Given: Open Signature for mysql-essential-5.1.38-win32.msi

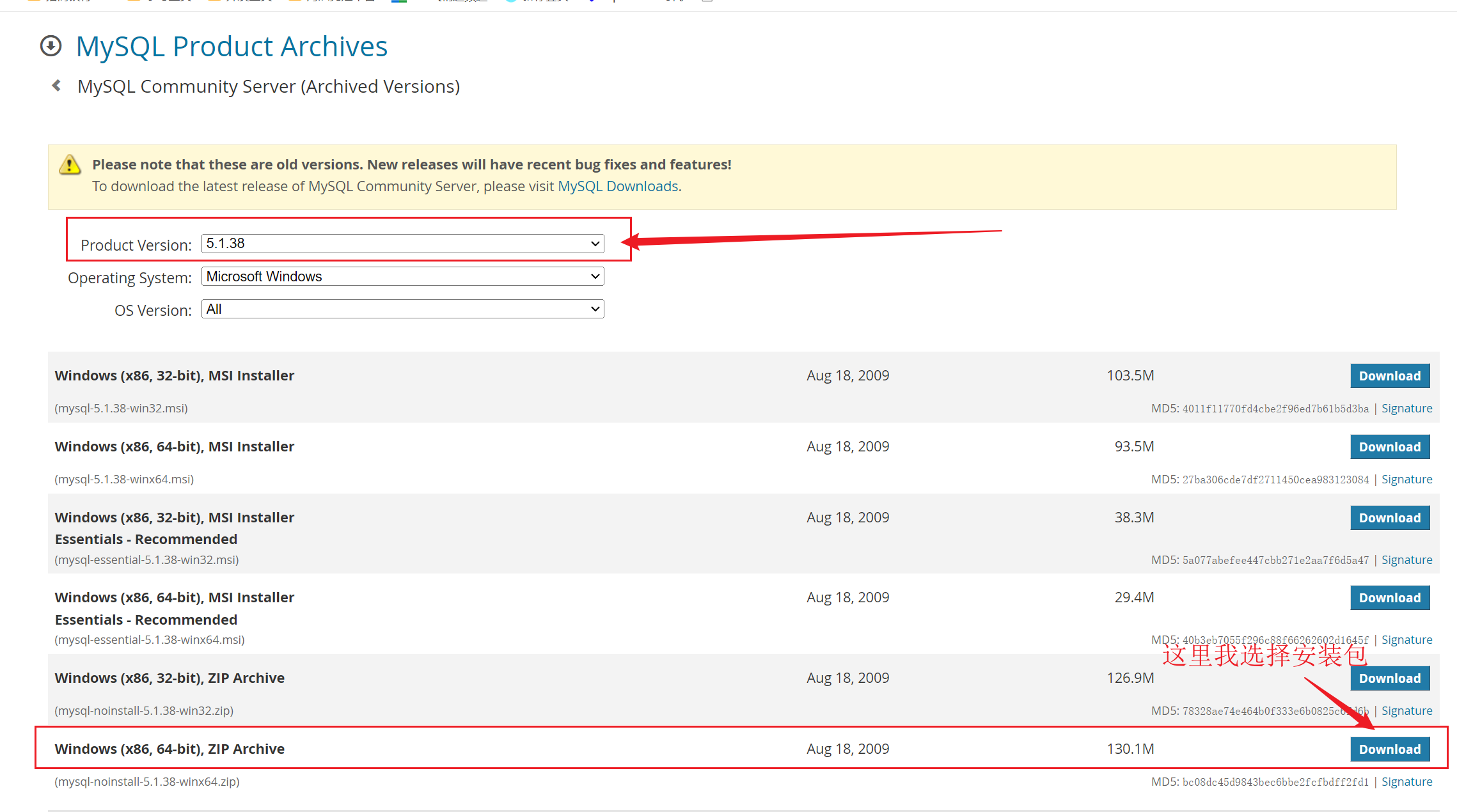Looking at the screenshot, I should coord(1406,560).
